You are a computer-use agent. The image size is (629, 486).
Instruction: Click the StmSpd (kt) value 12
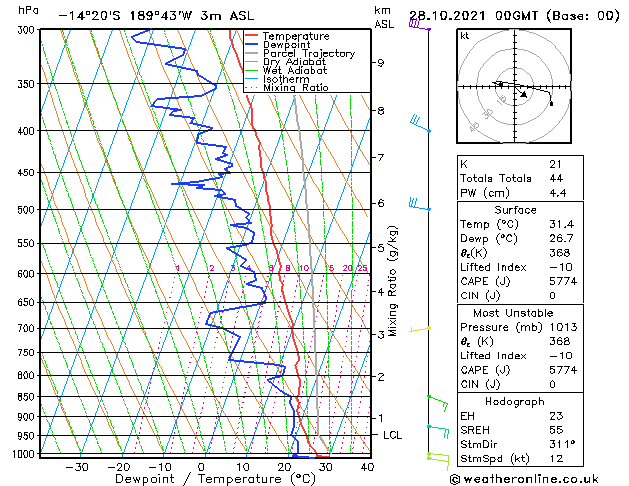click(556, 458)
